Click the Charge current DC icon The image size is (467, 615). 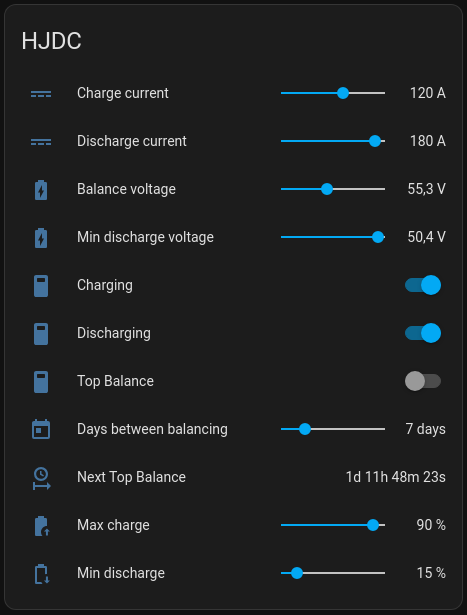click(x=41, y=94)
